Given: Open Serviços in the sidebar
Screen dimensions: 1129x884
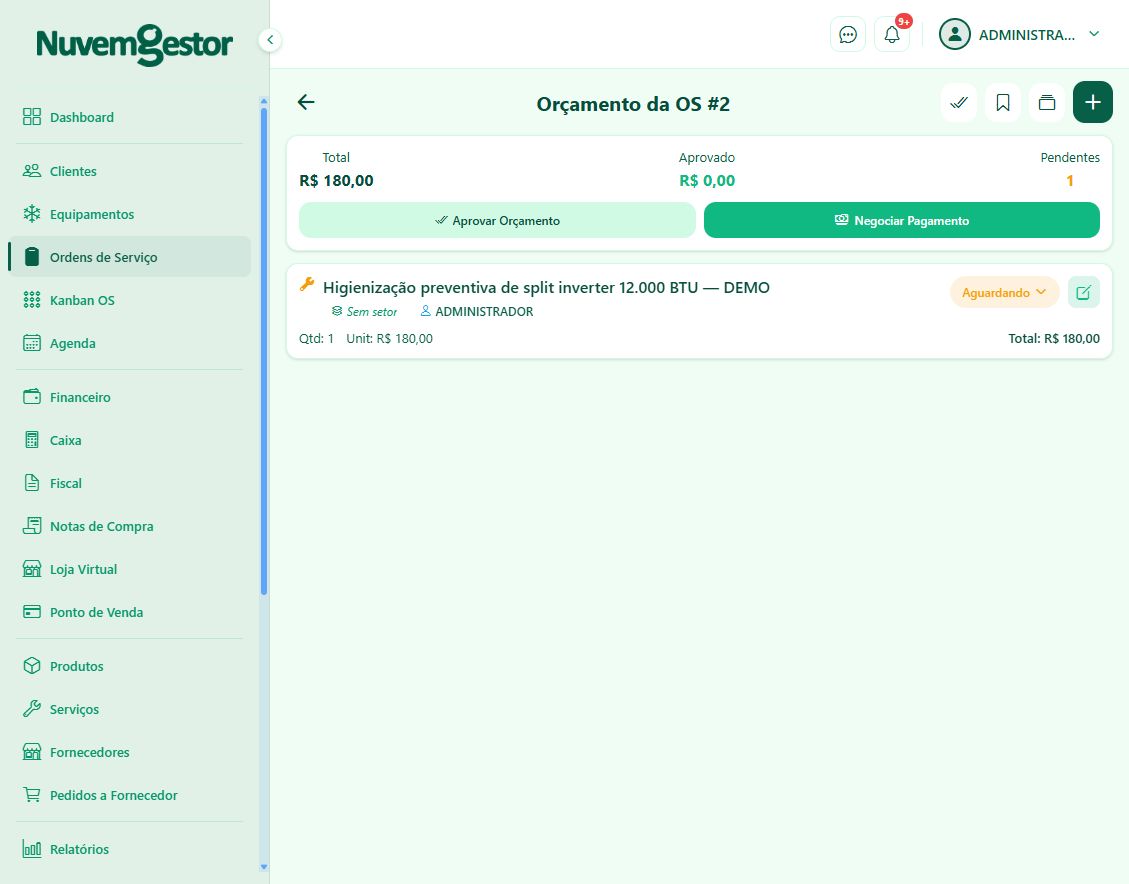Looking at the screenshot, I should click(x=130, y=710).
